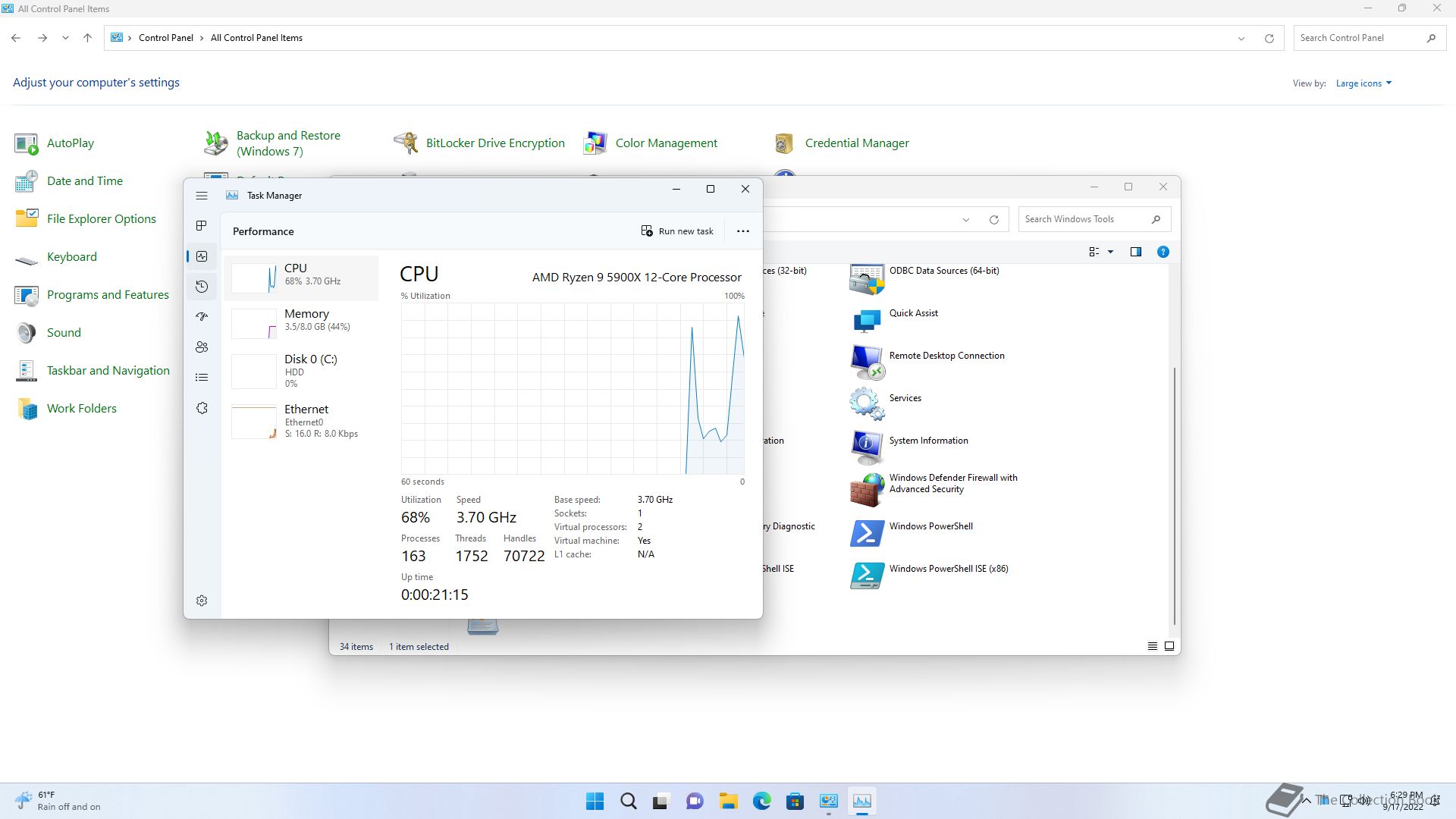Select CPU in performance list
The width and height of the screenshot is (1456, 819).
[x=301, y=278]
